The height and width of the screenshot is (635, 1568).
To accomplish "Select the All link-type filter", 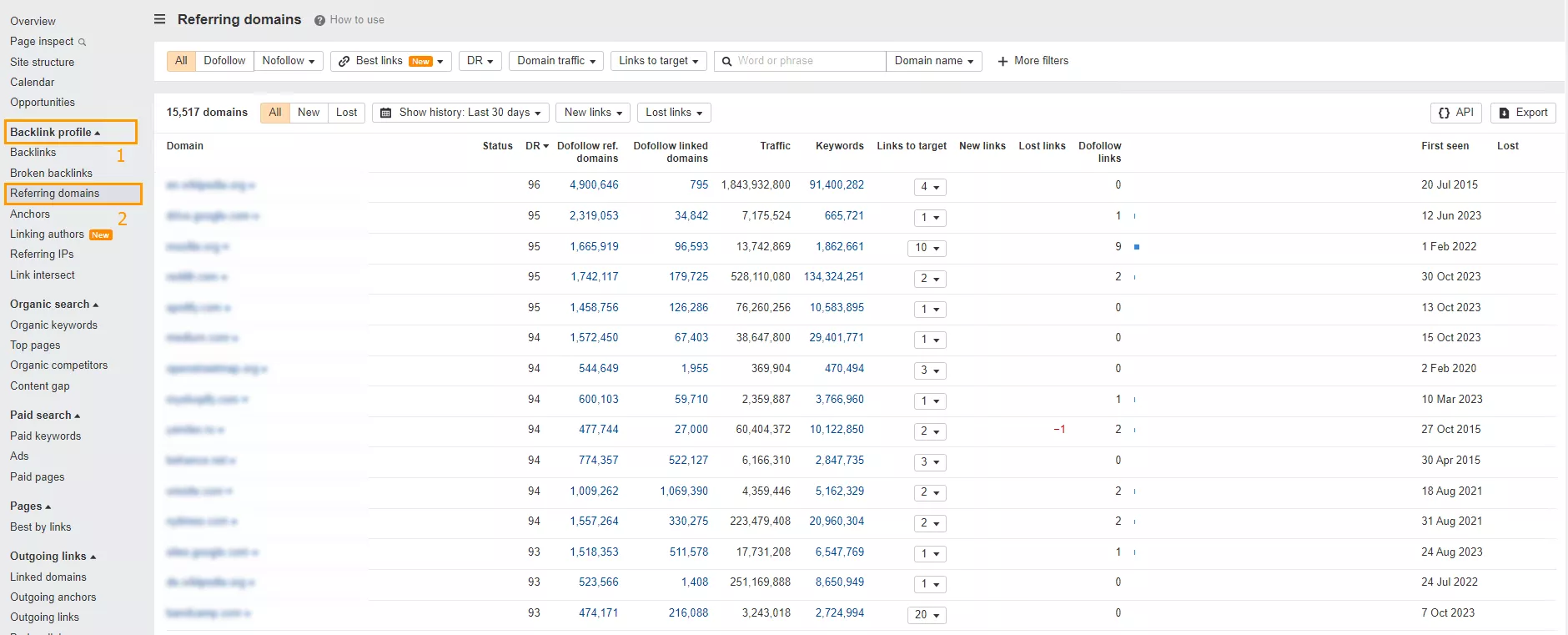I will click(181, 61).
